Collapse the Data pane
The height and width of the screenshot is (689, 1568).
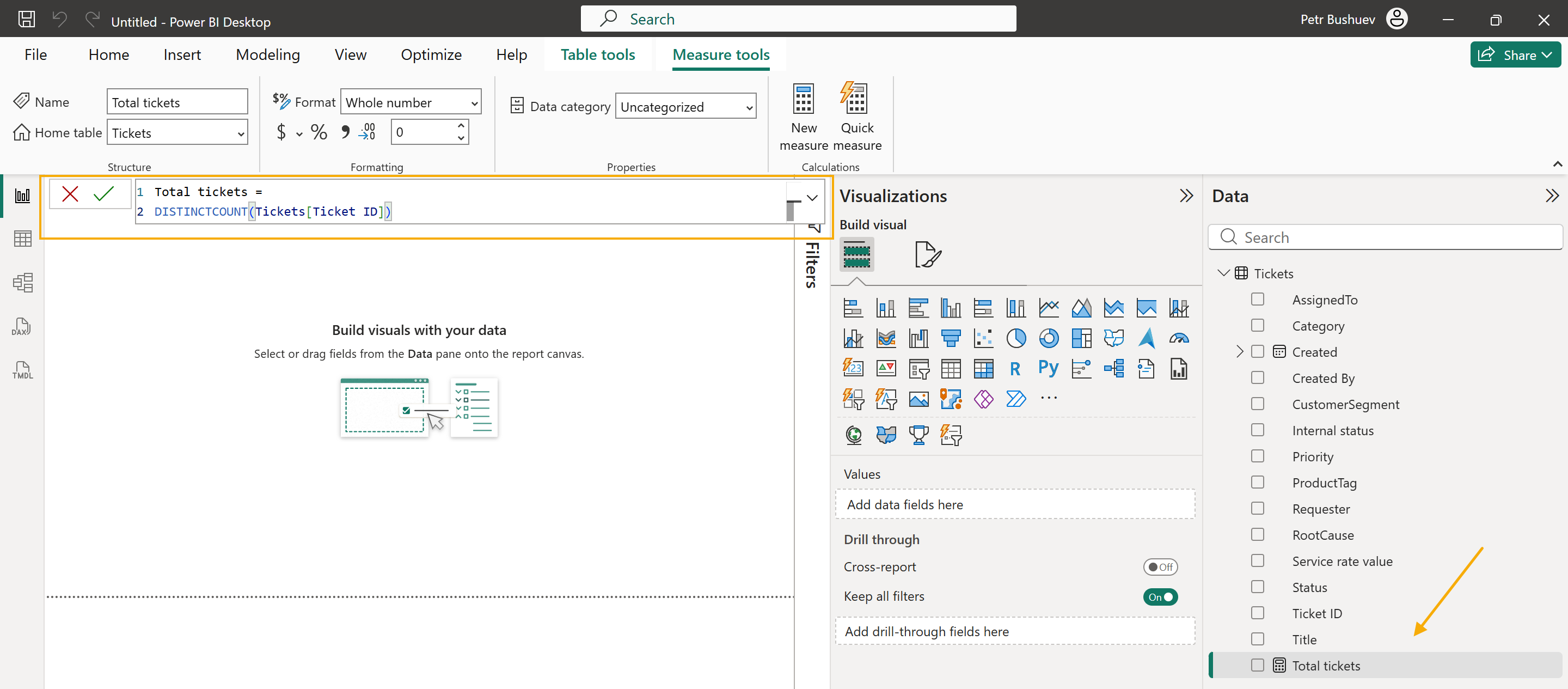click(x=1551, y=196)
